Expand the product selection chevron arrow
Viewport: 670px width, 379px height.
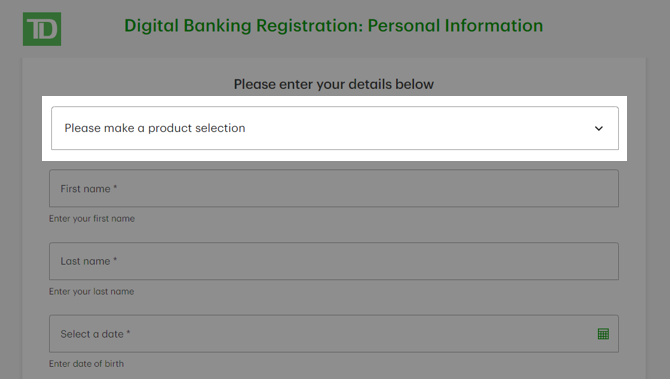[x=599, y=128]
